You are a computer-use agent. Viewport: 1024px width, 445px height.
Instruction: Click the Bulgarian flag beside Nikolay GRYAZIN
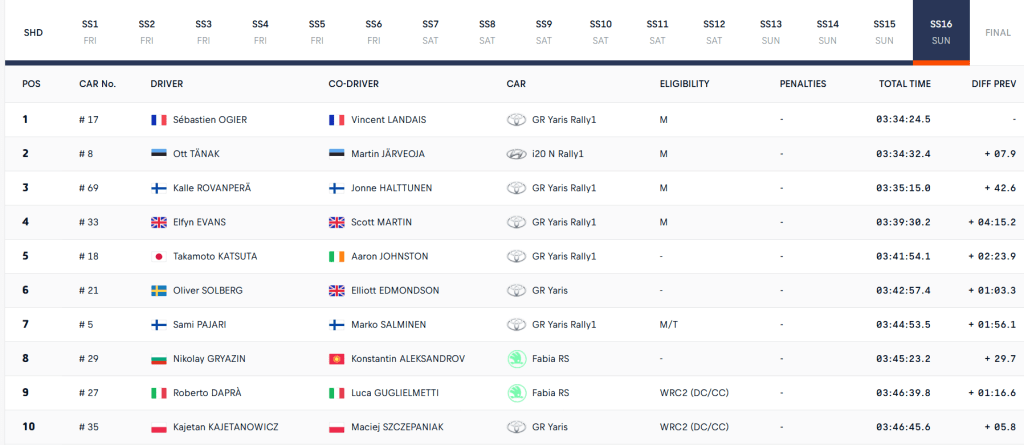coord(158,358)
